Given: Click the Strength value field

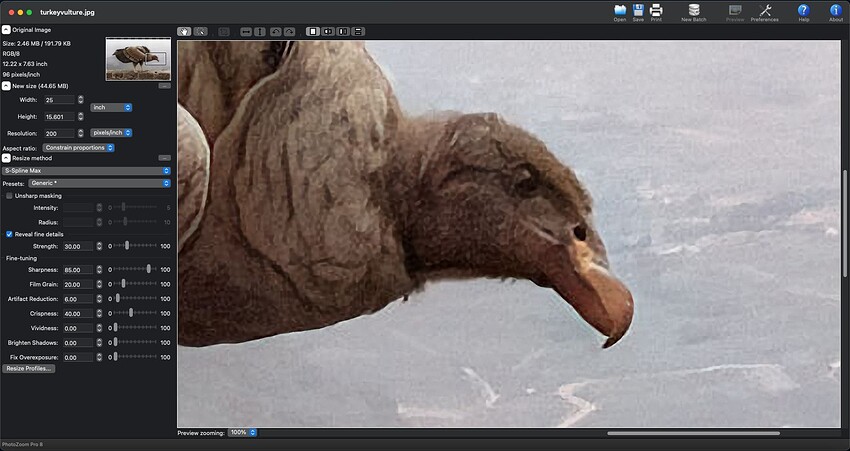Looking at the screenshot, I should coord(78,246).
